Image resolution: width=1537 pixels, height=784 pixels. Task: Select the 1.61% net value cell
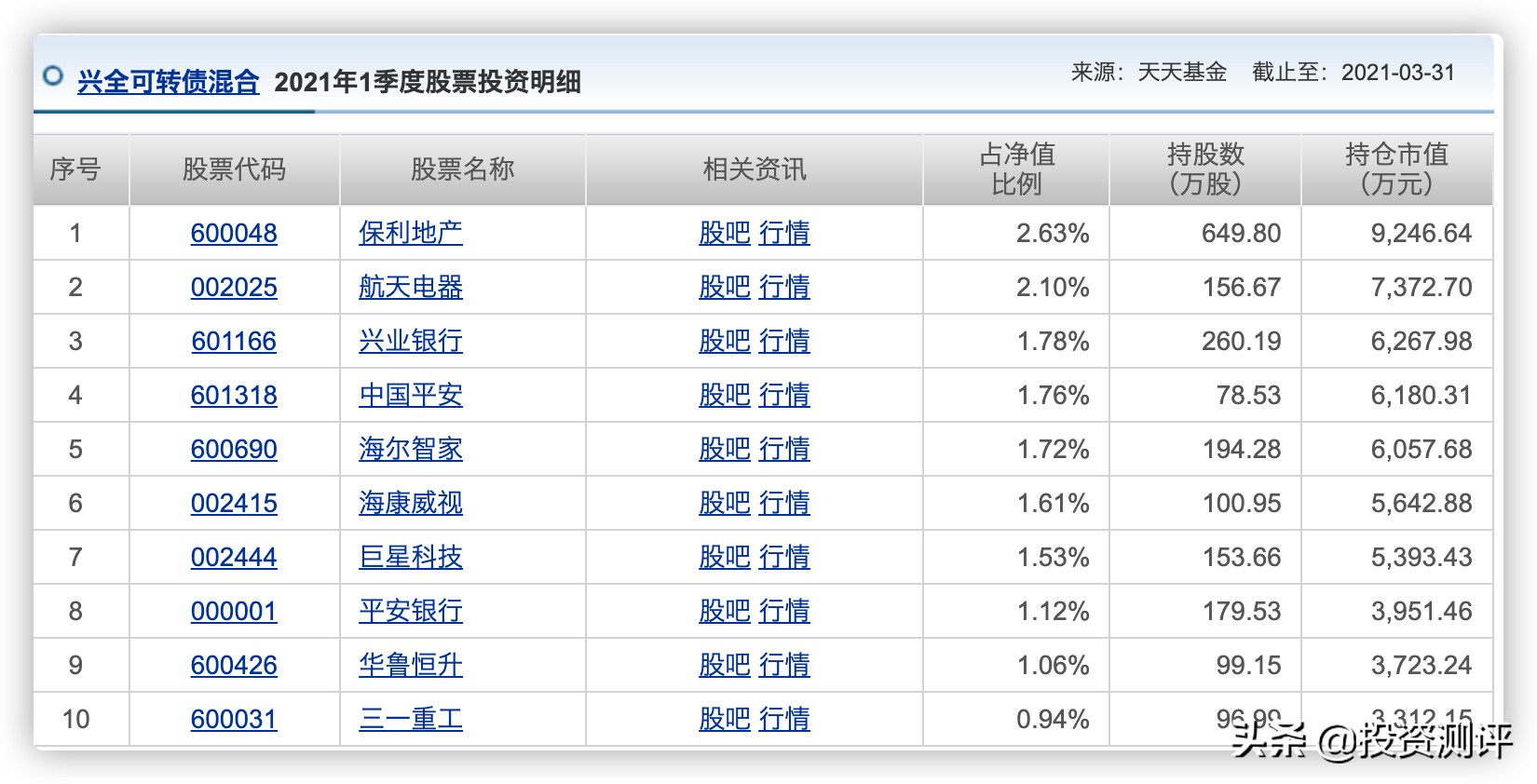tap(1016, 503)
